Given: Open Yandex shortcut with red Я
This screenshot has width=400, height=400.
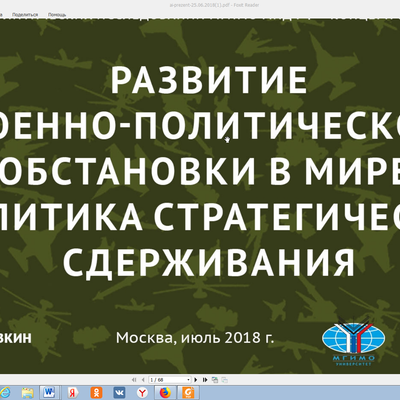Looking at the screenshot, I should click(73, 392).
